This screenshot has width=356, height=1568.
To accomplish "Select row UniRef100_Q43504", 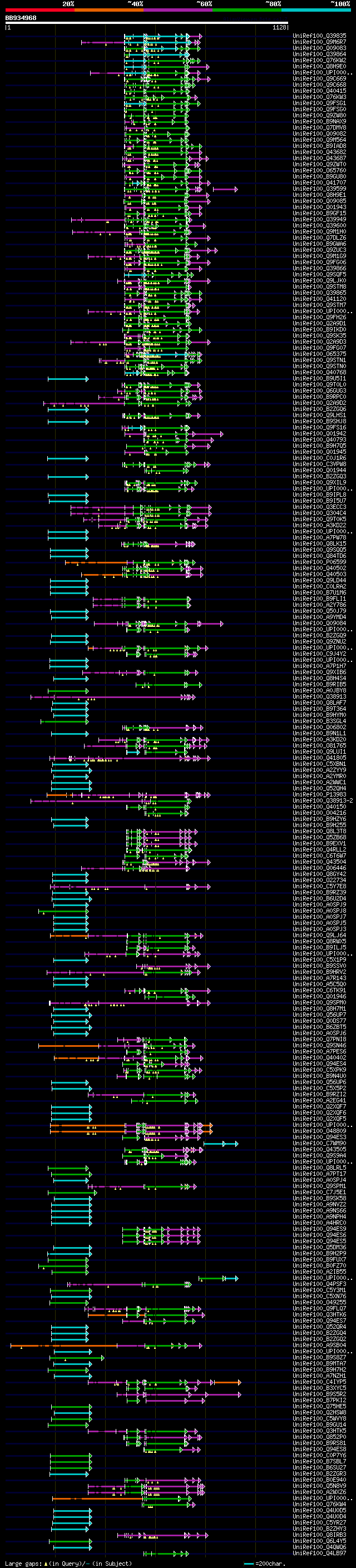I will (x=319, y=862).
